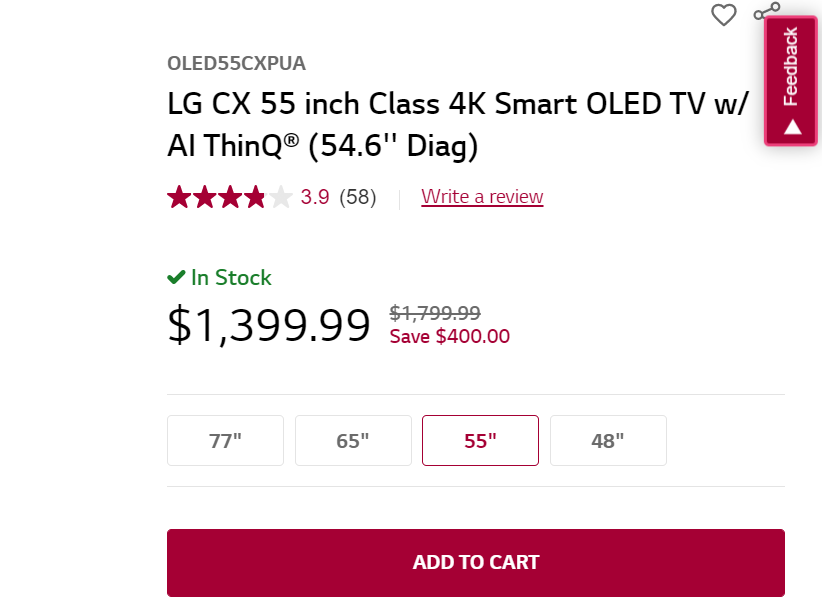Click the 3.9 rating value
Screen dimensions: 822x616
[x=315, y=197]
